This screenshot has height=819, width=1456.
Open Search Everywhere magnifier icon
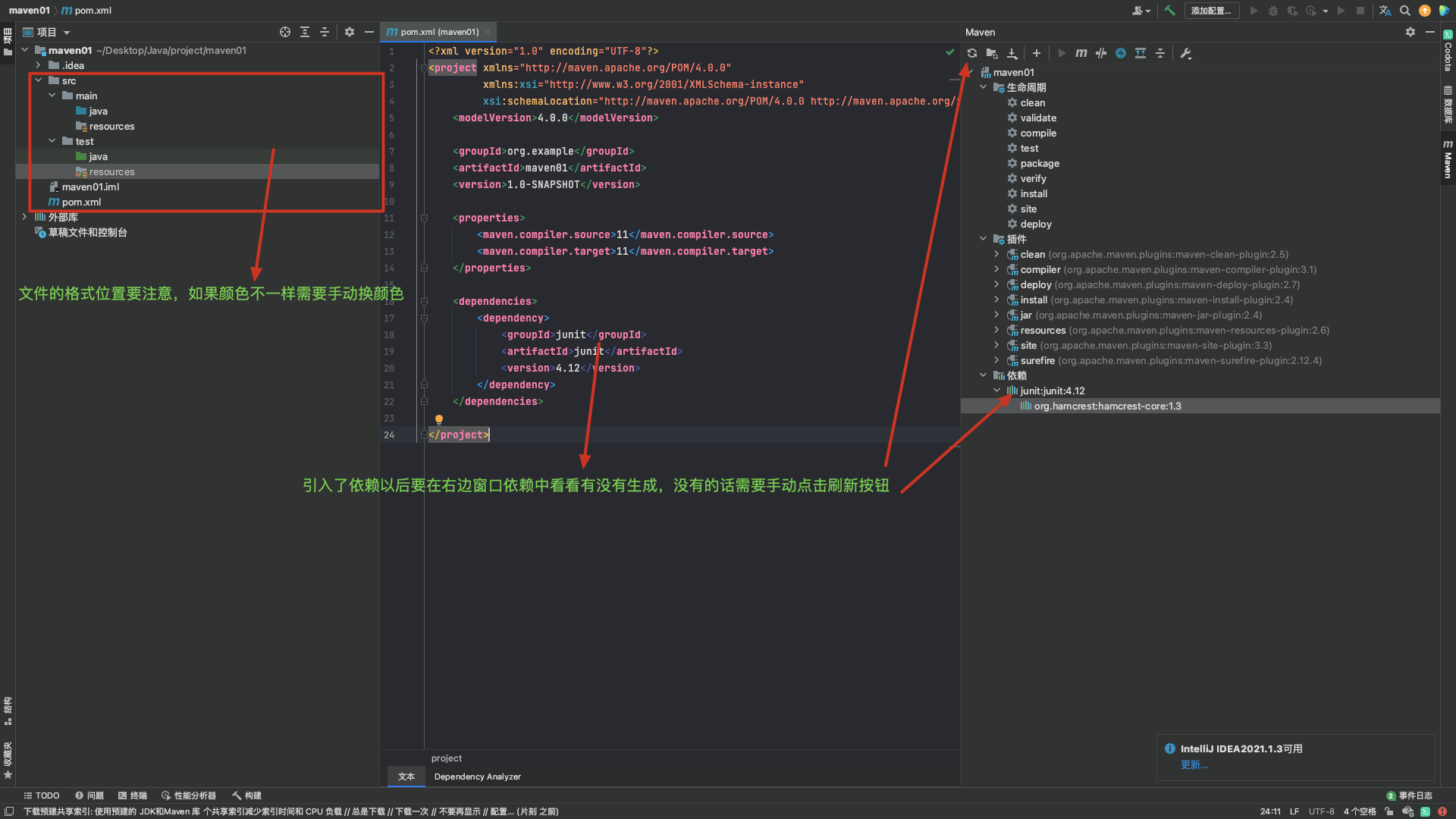1405,11
